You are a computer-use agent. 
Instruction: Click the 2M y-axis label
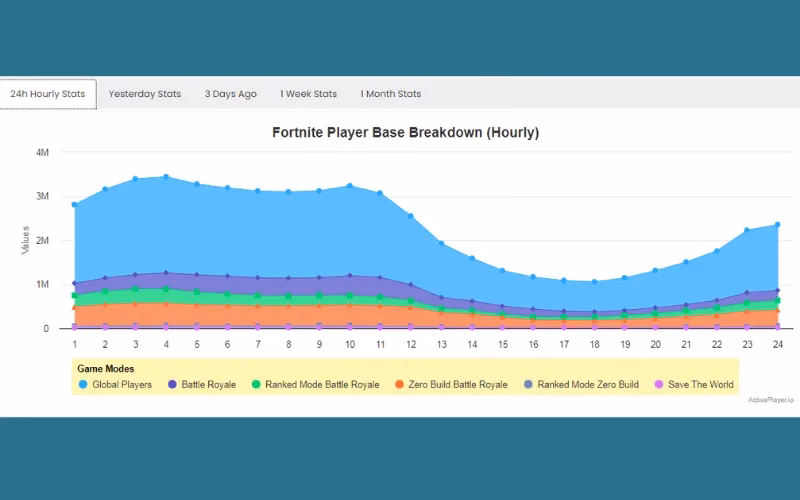tap(42, 241)
